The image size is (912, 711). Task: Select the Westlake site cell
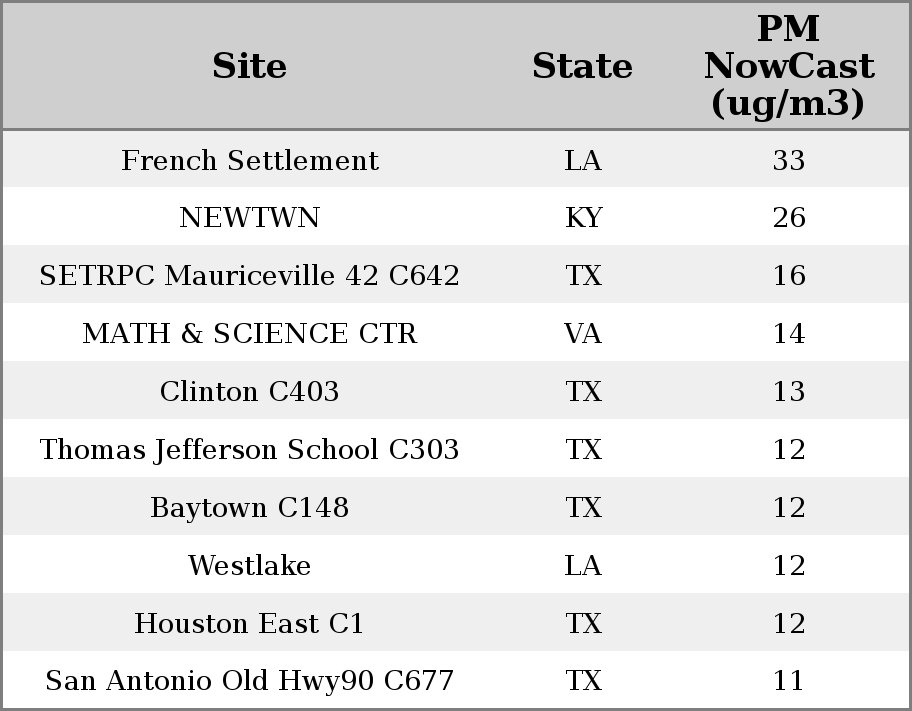250,565
